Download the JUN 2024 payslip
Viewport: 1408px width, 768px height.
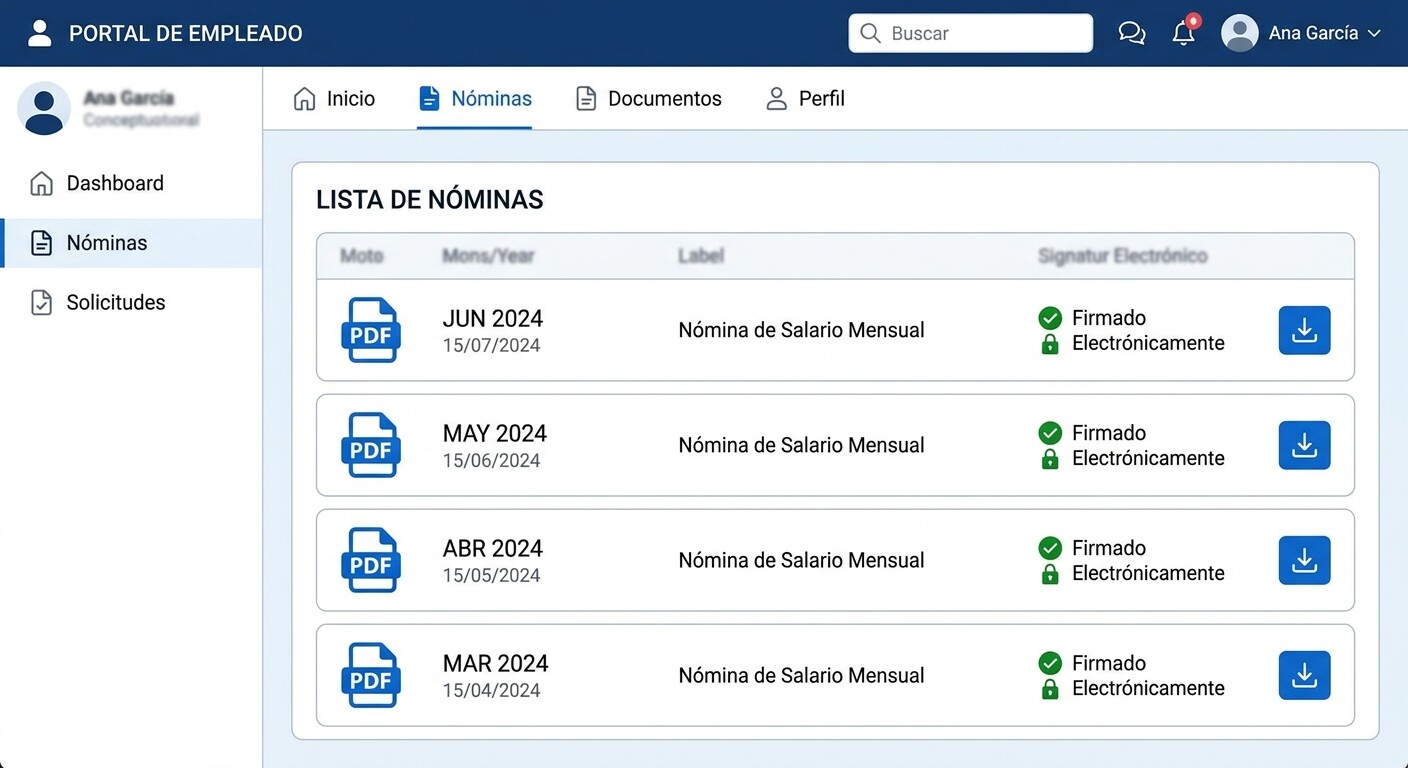tap(1304, 330)
